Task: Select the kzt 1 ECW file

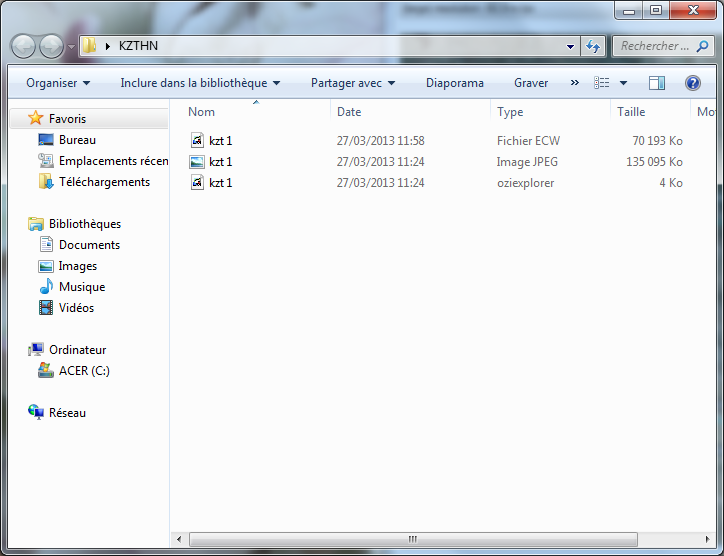Action: (220, 141)
